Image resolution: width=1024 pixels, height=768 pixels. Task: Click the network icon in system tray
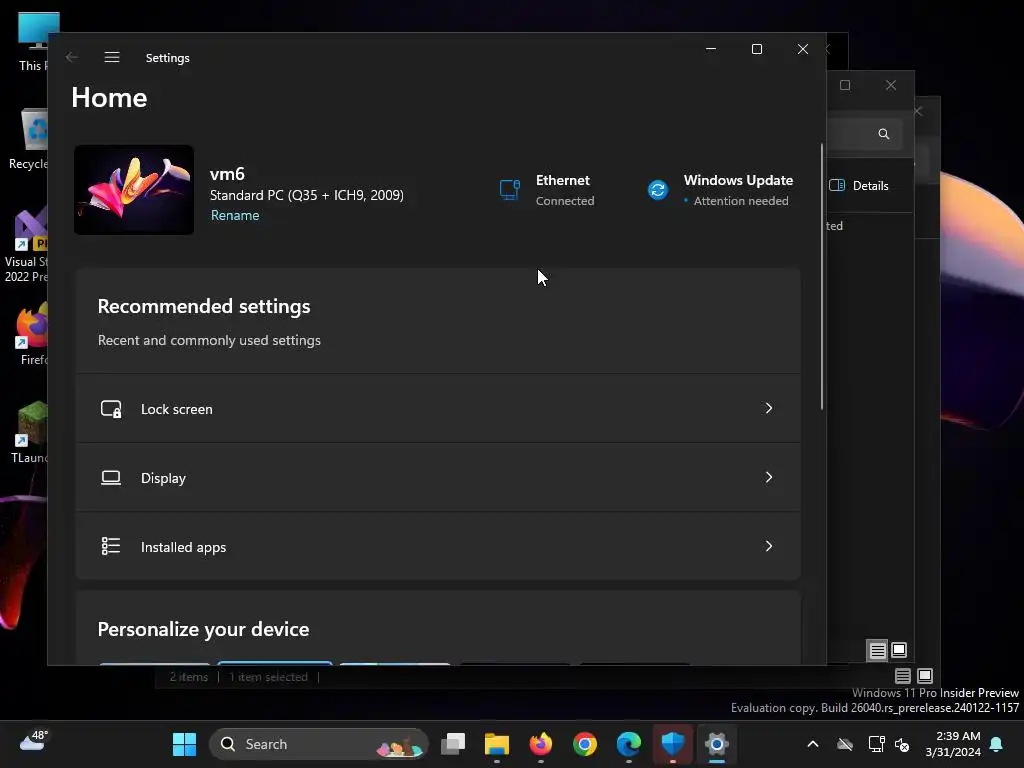click(x=876, y=744)
